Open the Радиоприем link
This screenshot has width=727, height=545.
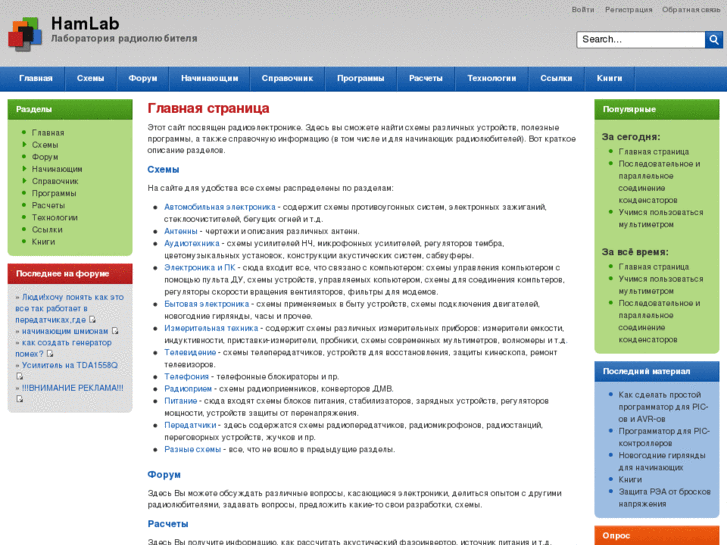coord(188,388)
